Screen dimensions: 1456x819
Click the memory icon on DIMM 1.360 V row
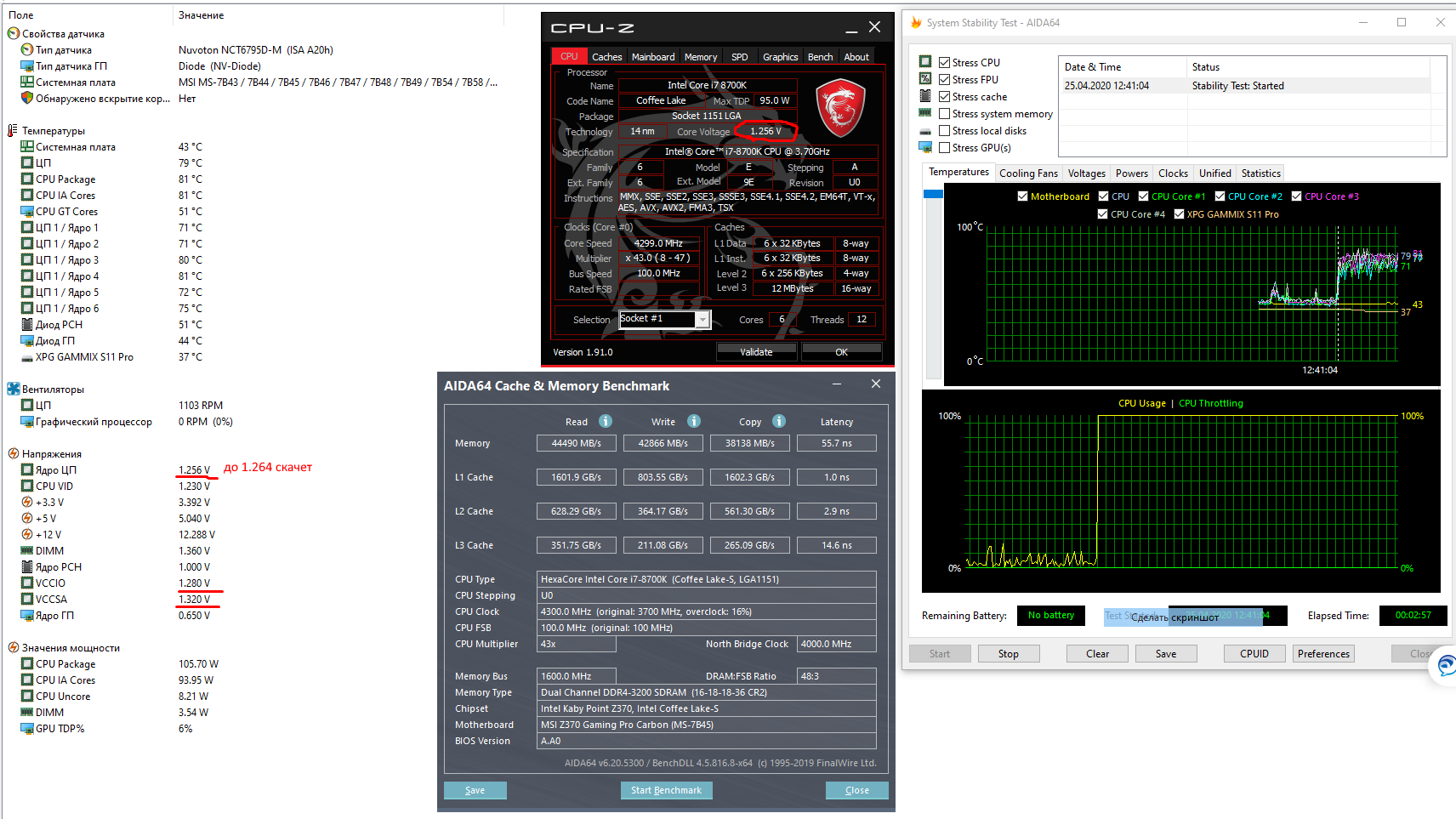pos(27,551)
